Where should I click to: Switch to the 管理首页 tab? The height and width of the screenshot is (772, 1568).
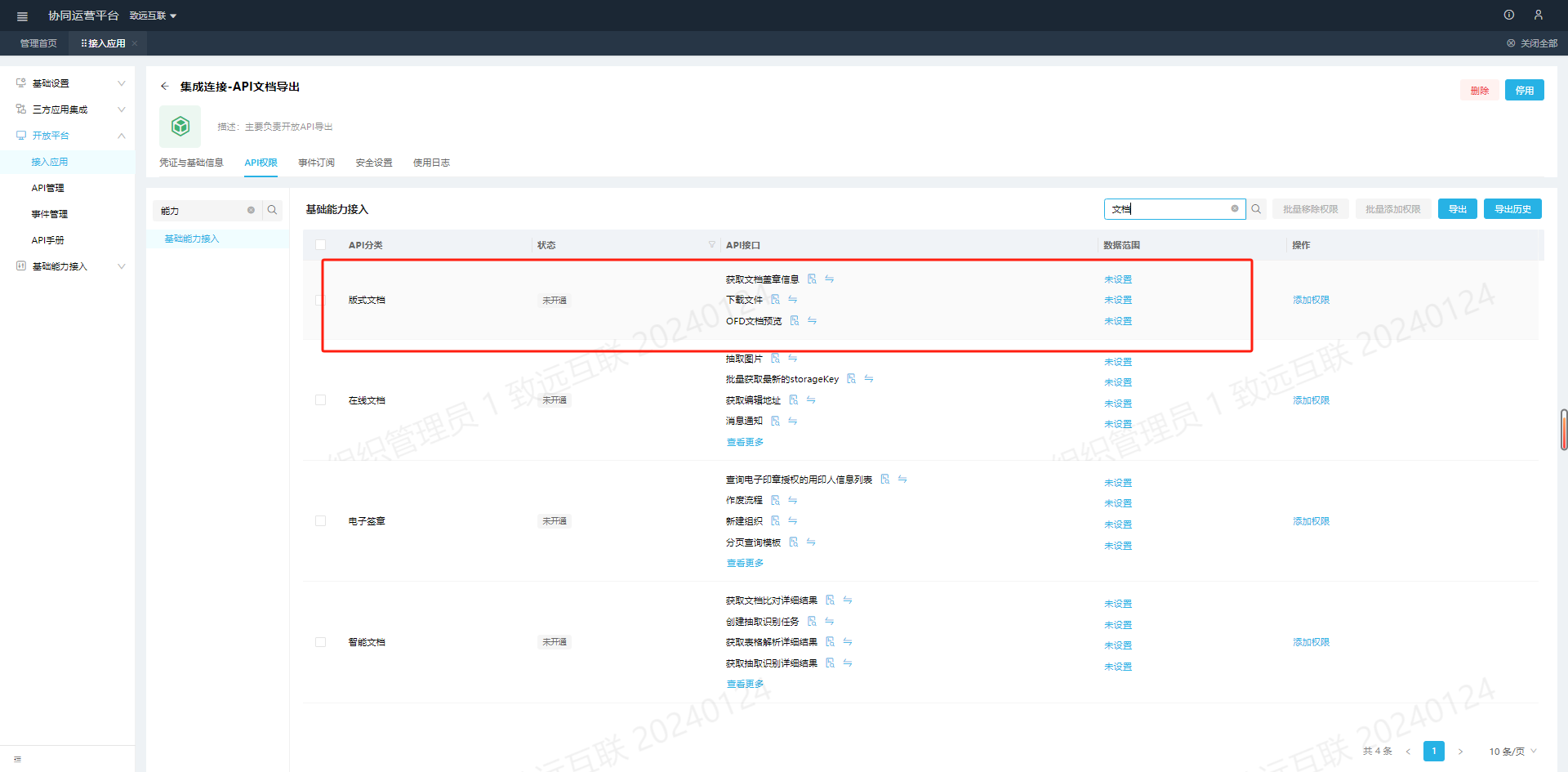tap(38, 43)
